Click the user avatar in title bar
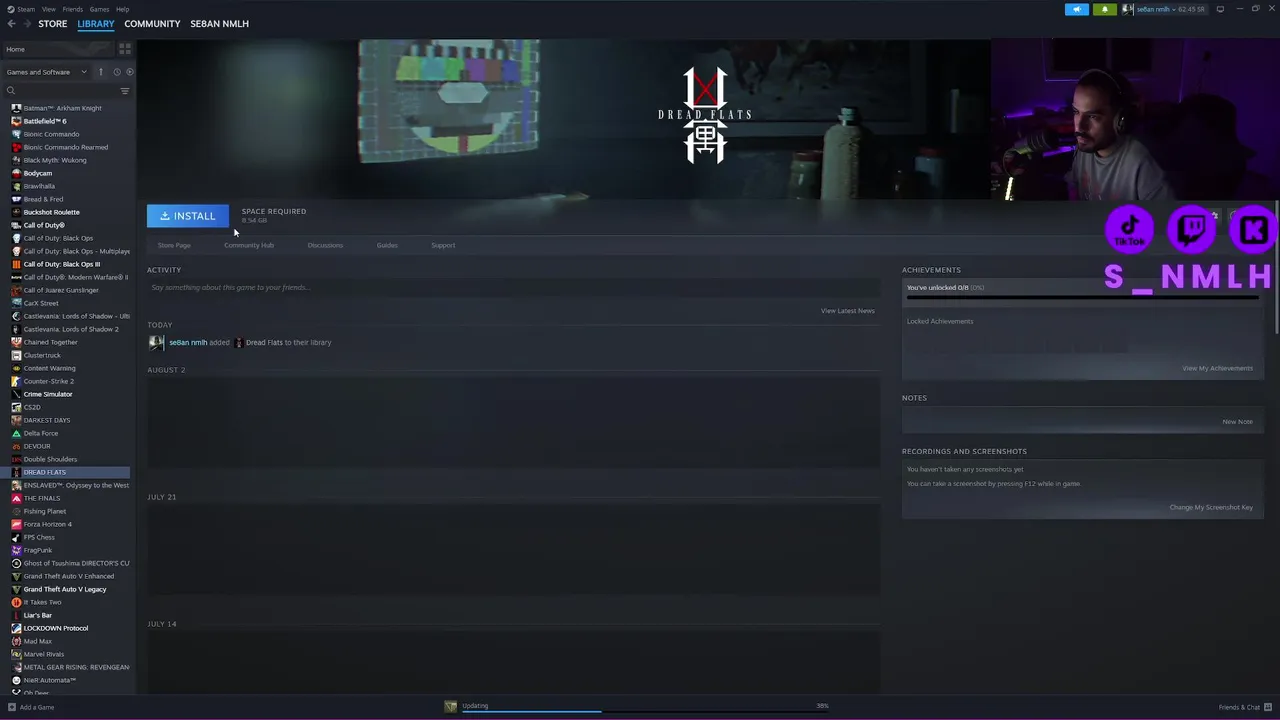This screenshot has width=1280, height=720. (1128, 9)
